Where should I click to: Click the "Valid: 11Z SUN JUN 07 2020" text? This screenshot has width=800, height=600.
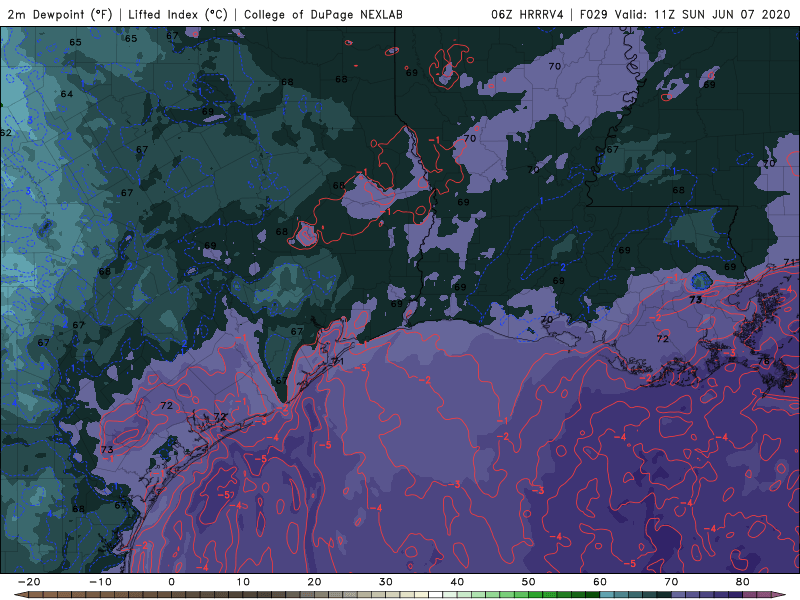pos(703,14)
